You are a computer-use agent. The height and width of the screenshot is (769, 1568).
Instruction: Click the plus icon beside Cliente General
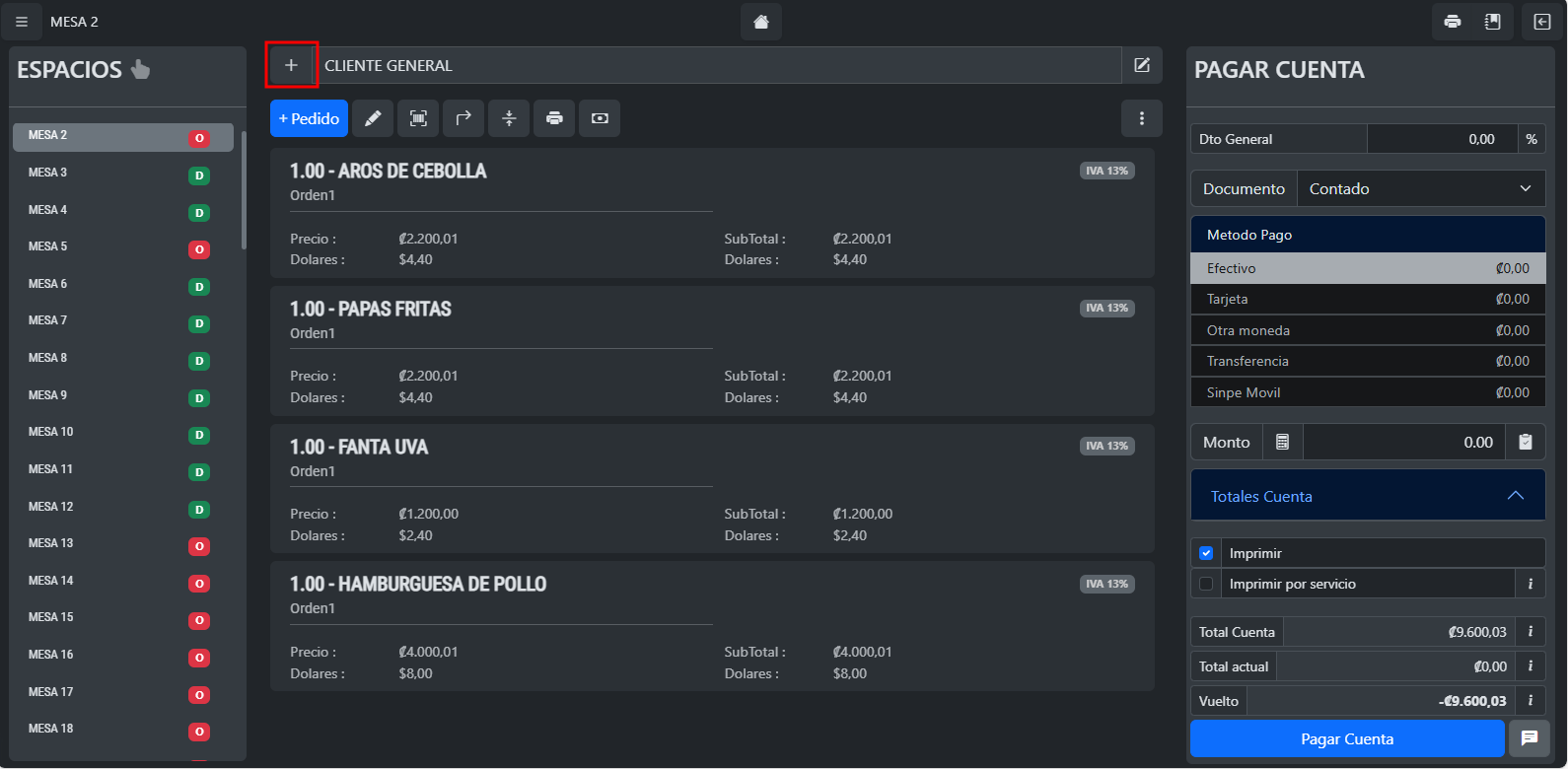(291, 65)
